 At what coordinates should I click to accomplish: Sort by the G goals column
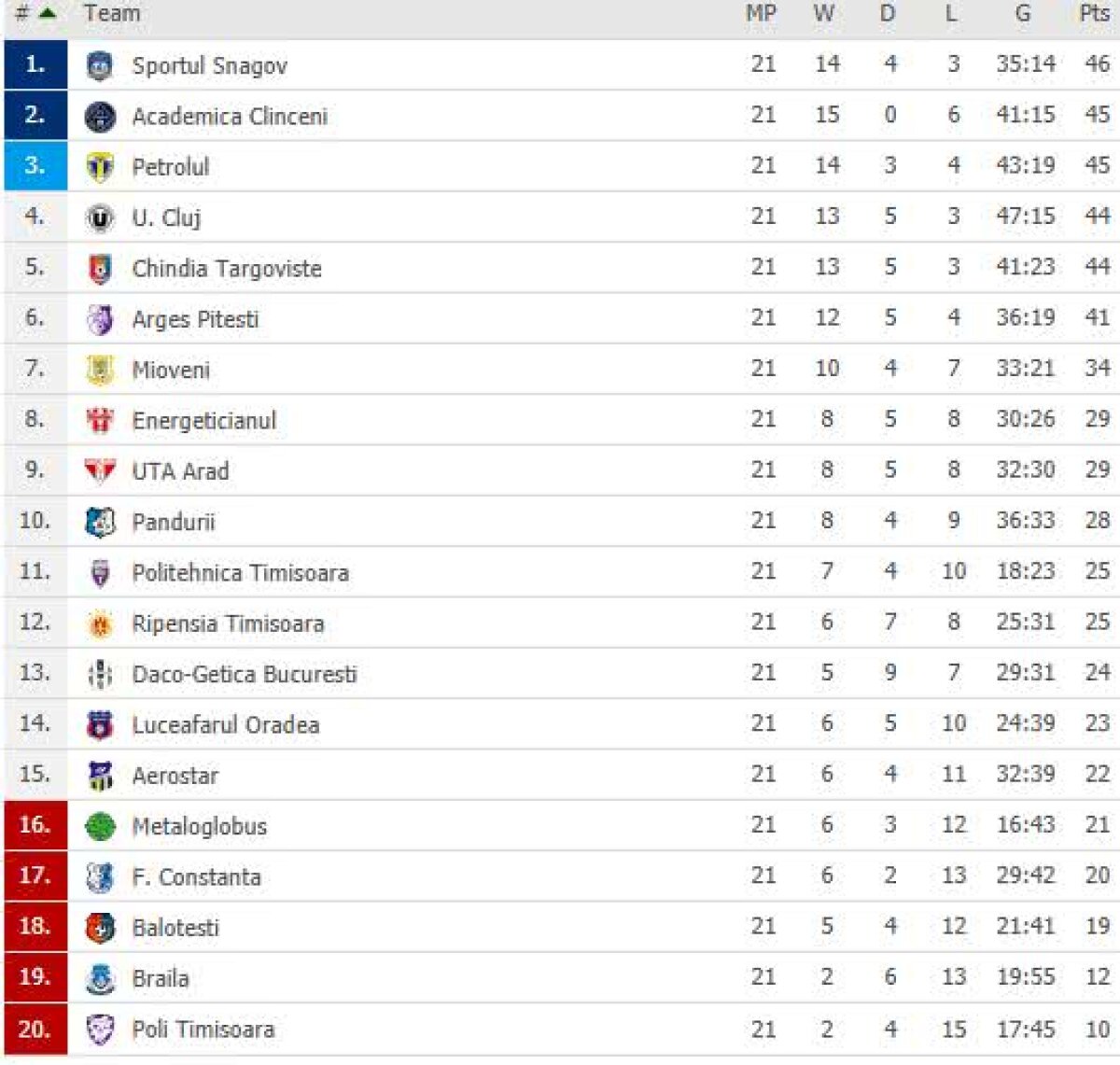1023,13
